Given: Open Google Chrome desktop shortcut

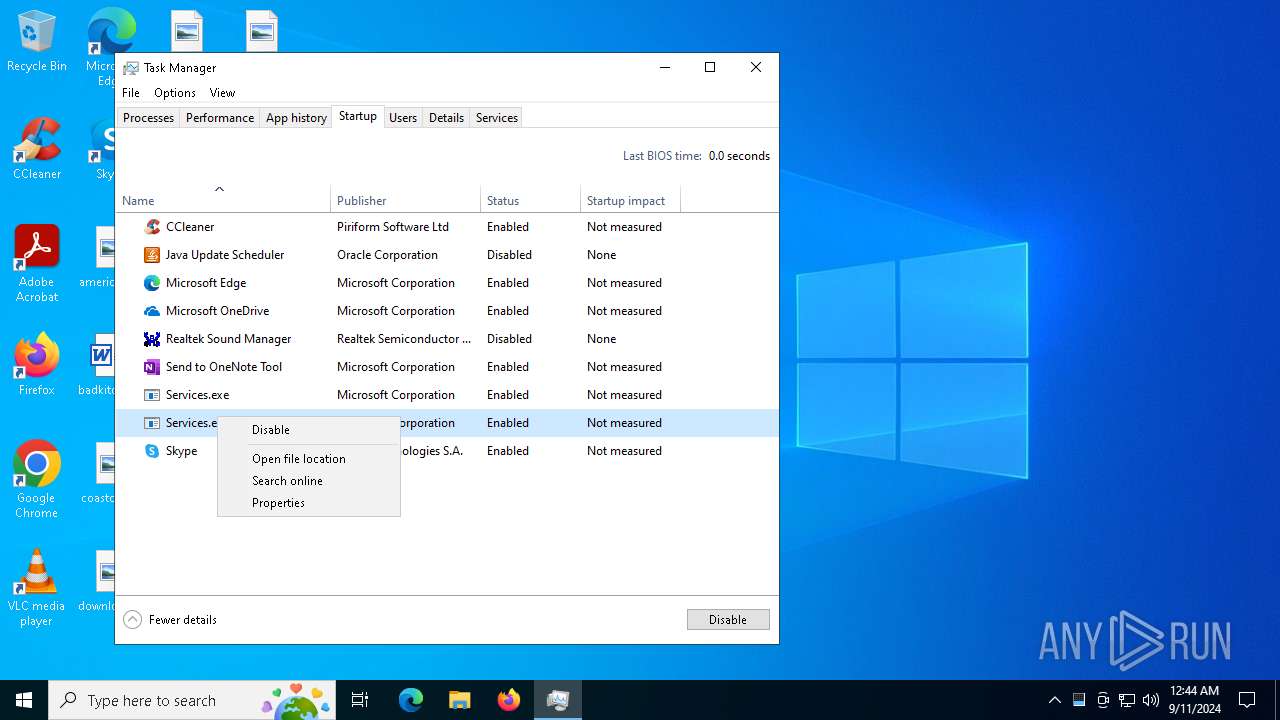Looking at the screenshot, I should coord(37,480).
